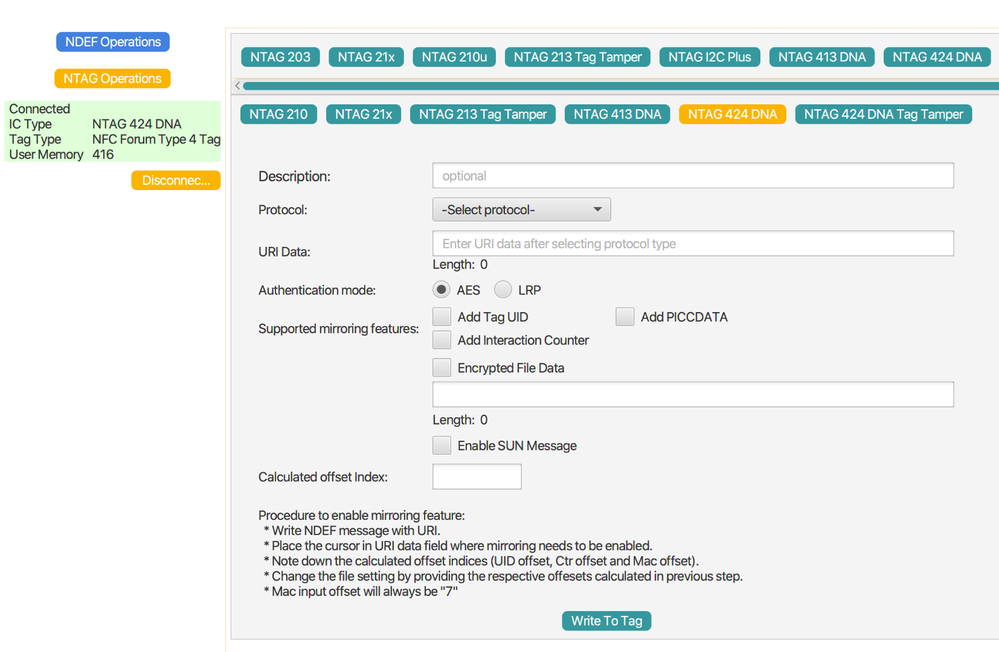The height and width of the screenshot is (652, 999).
Task: Select second-row NTAG 413 DNA tab
Action: pyautogui.click(x=617, y=114)
